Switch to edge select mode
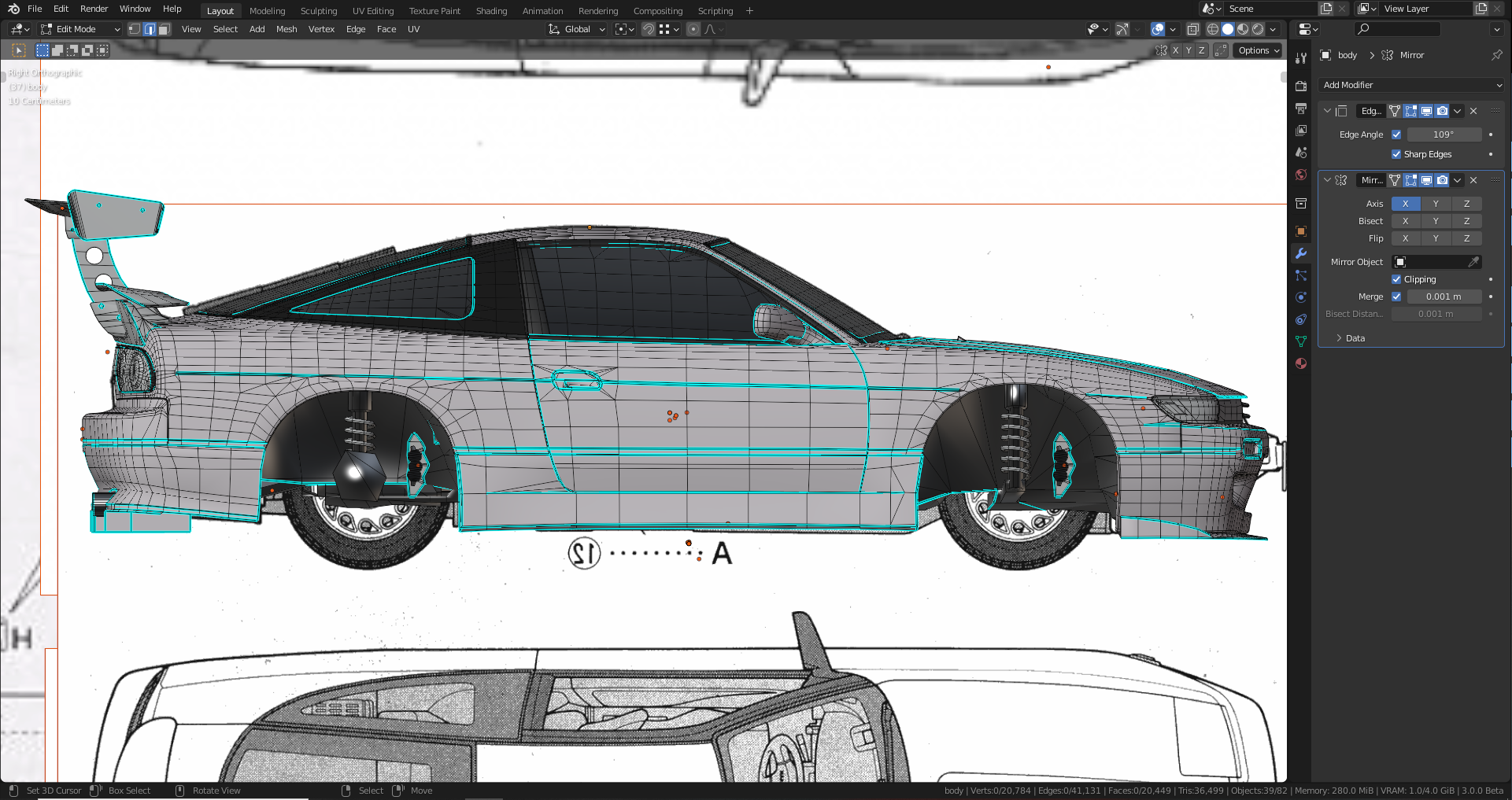1512x800 pixels. coord(150,29)
